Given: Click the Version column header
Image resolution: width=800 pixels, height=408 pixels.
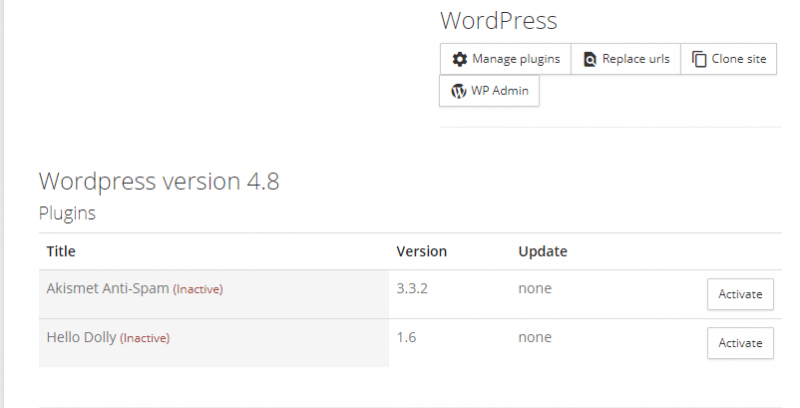Looking at the screenshot, I should click(421, 251).
